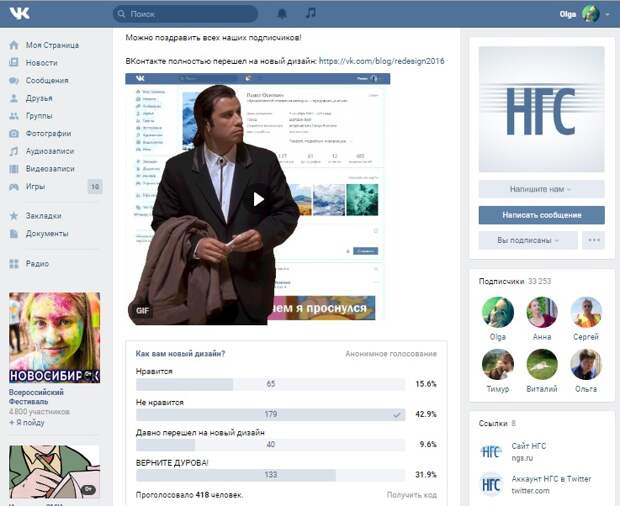Open the cartoon illustration ad thumbnail
Viewport: 620px width, 506px height.
coord(55,472)
